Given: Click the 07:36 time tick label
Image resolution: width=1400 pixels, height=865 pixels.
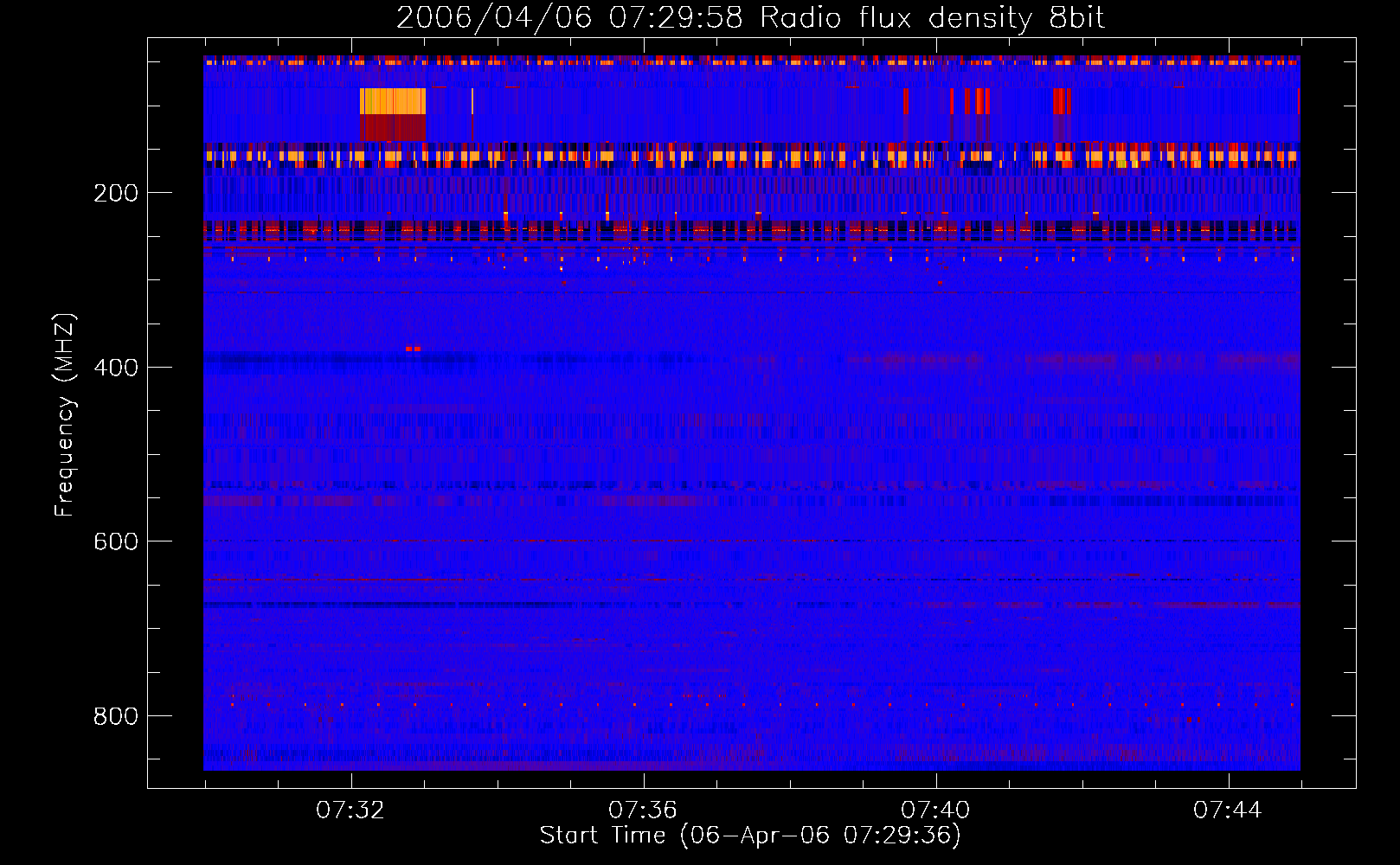Looking at the screenshot, I should 643,811.
